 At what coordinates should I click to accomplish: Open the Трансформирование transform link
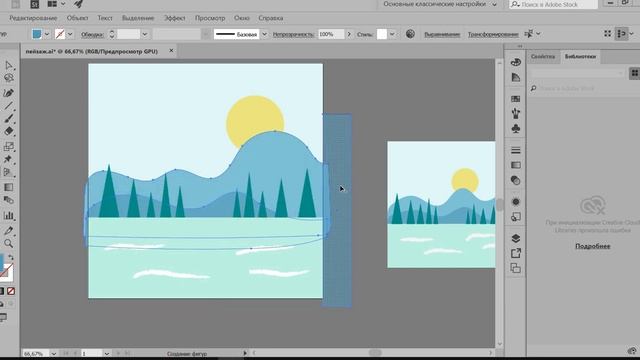(493, 35)
